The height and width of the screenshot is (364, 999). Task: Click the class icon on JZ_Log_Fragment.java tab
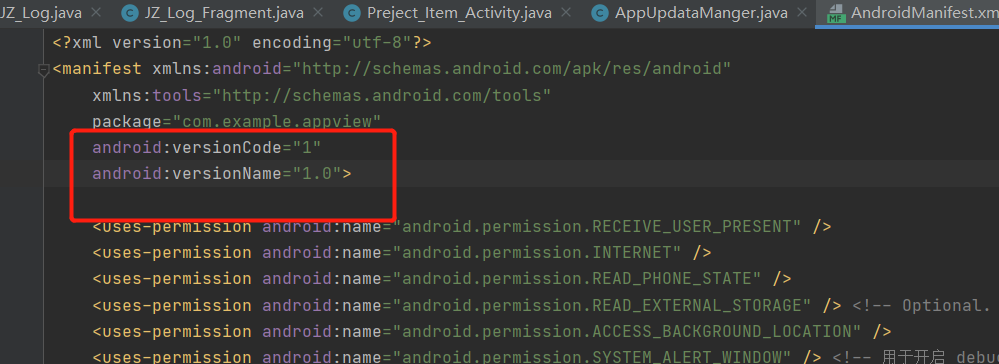(131, 13)
